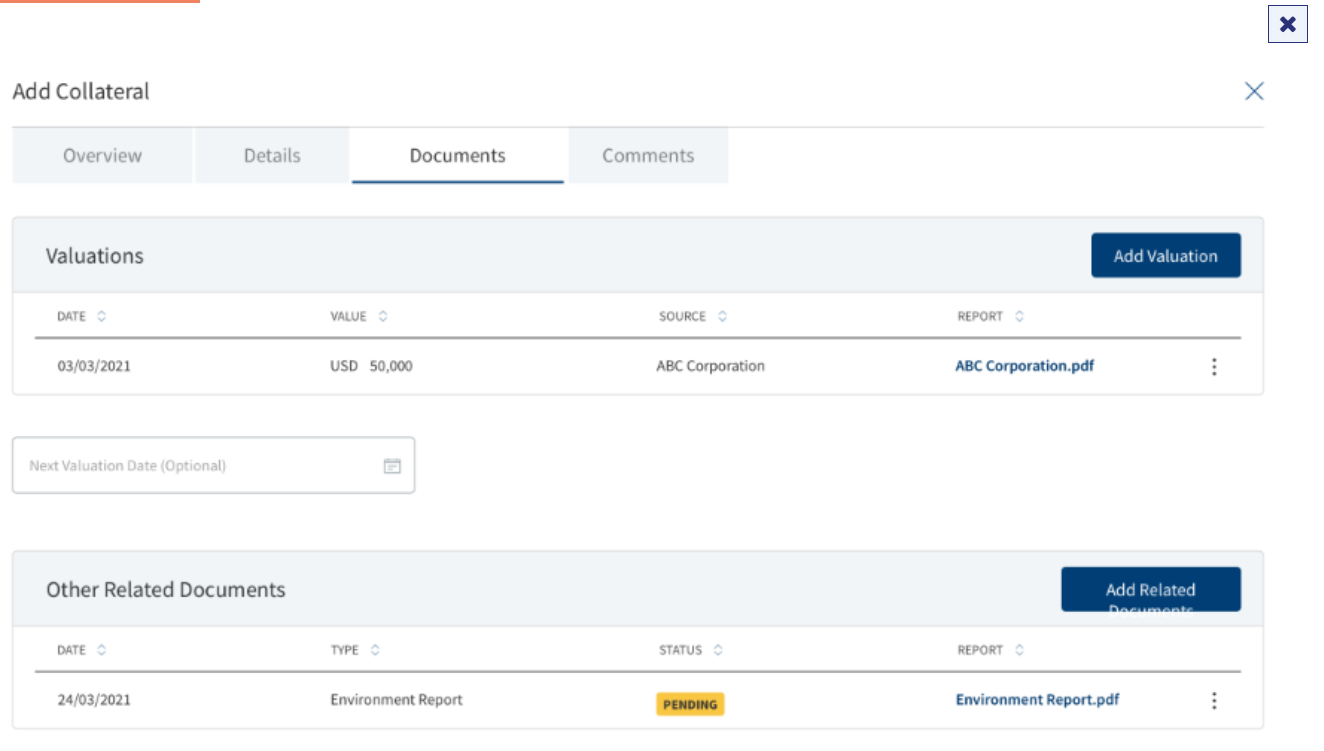Close the Add Collateral dialog with X

click(1254, 91)
